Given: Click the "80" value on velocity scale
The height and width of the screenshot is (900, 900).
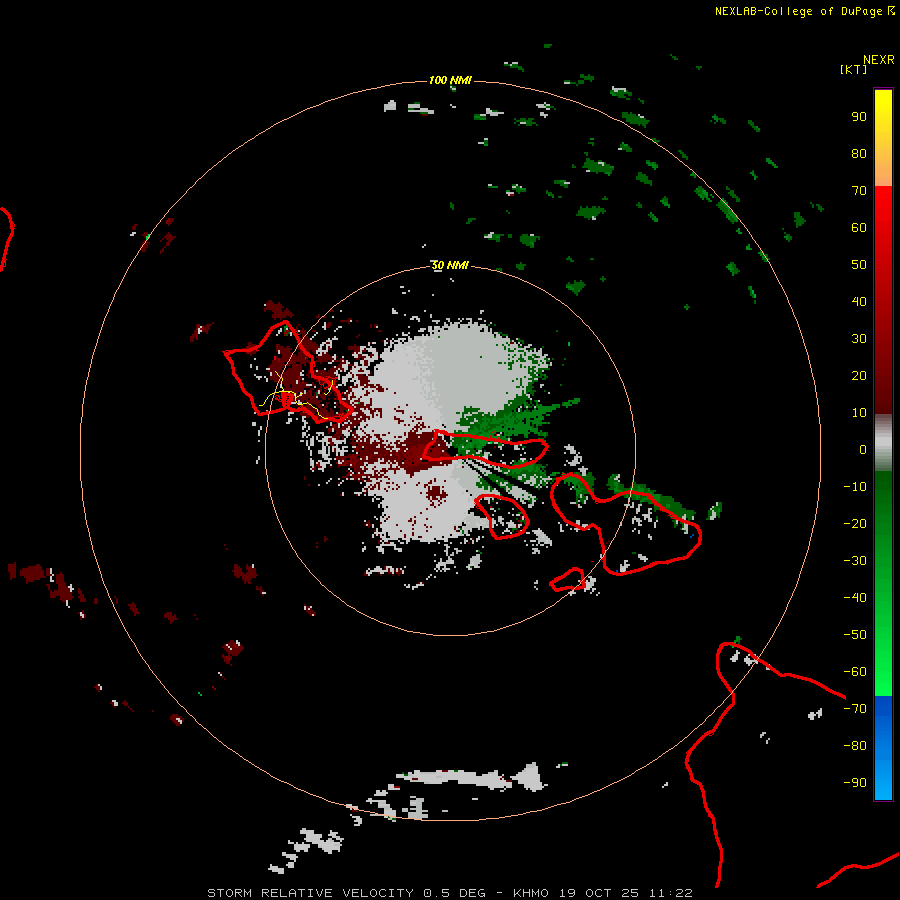Looking at the screenshot, I should 859,153.
